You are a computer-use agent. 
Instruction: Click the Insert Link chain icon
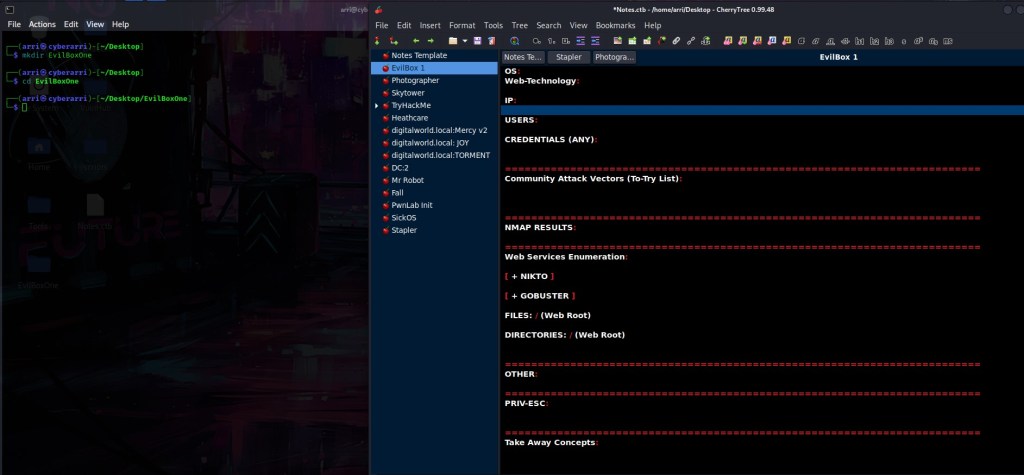677,41
